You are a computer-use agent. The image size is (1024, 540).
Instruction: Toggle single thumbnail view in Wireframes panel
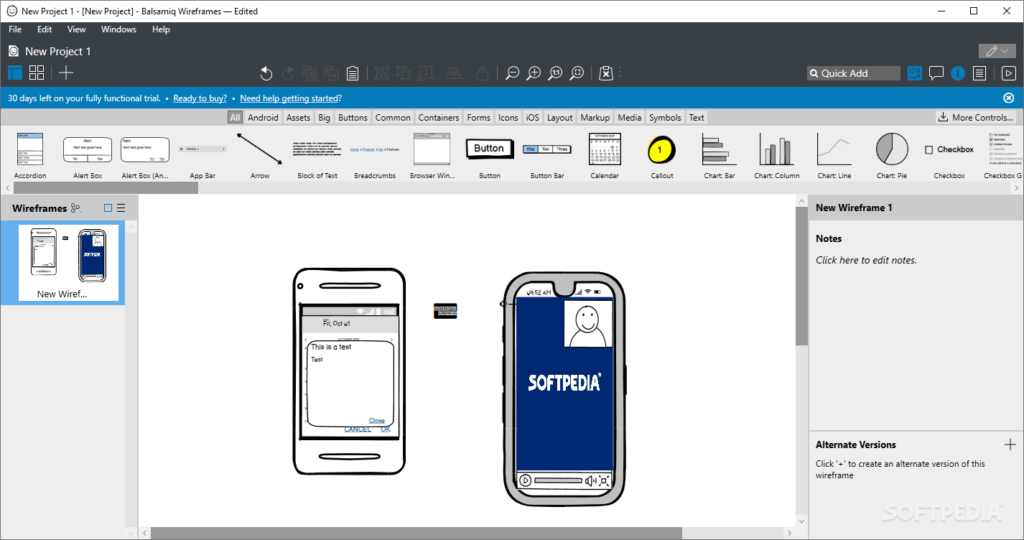pos(108,208)
